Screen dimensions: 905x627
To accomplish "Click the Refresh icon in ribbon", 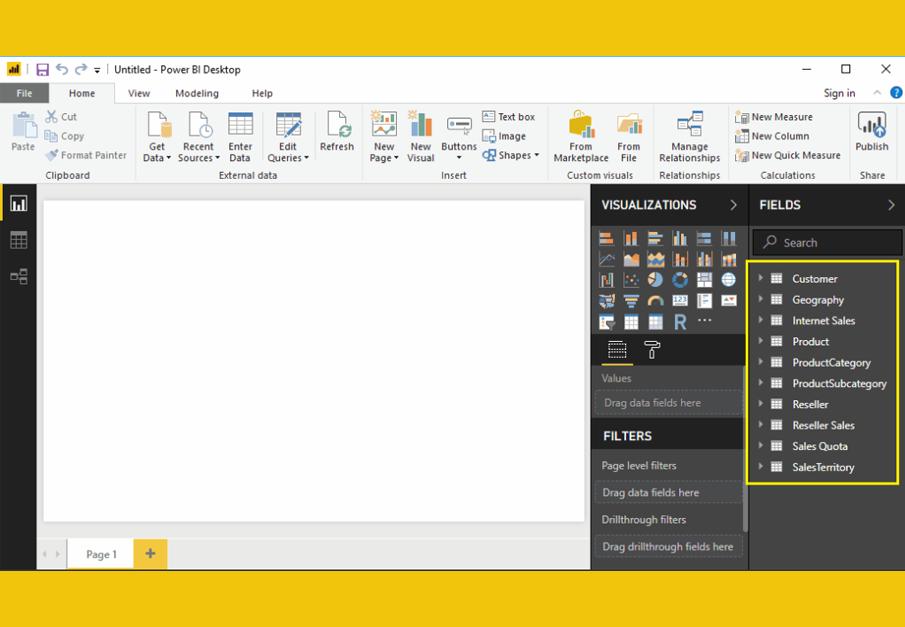I will pos(337,133).
